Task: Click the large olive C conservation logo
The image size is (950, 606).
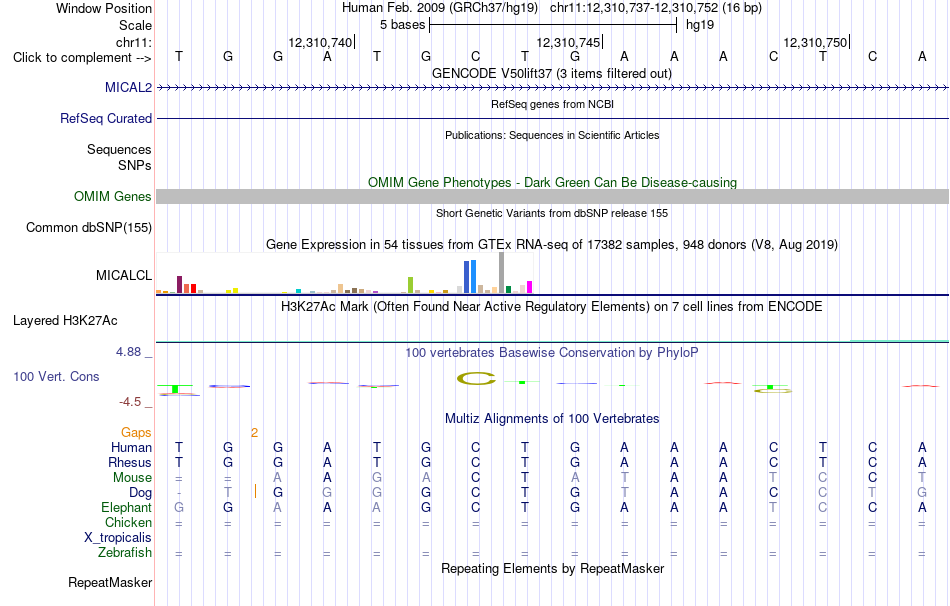Action: point(476,379)
